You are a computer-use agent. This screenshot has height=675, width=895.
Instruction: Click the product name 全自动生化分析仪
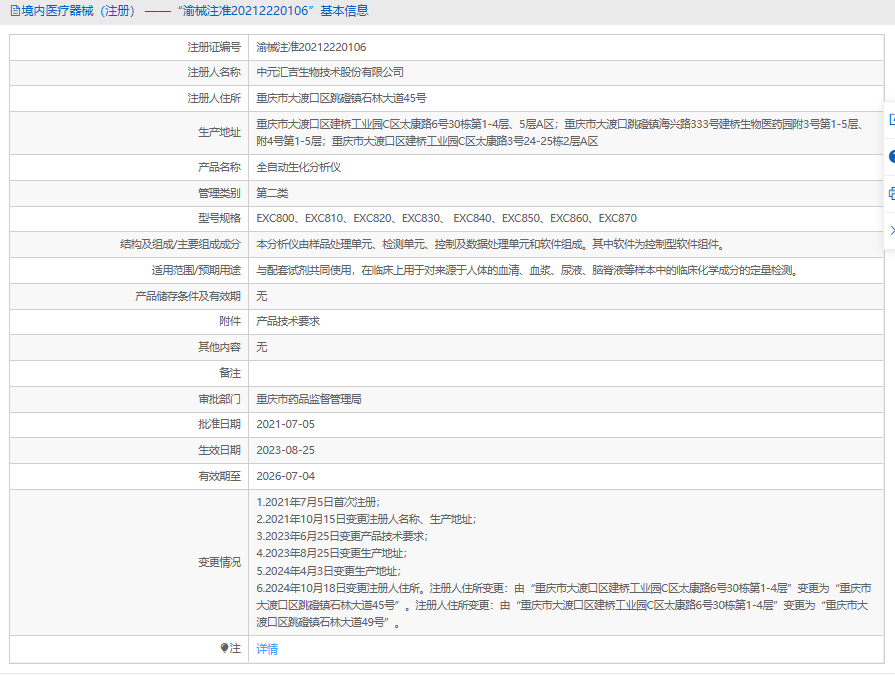(x=299, y=167)
